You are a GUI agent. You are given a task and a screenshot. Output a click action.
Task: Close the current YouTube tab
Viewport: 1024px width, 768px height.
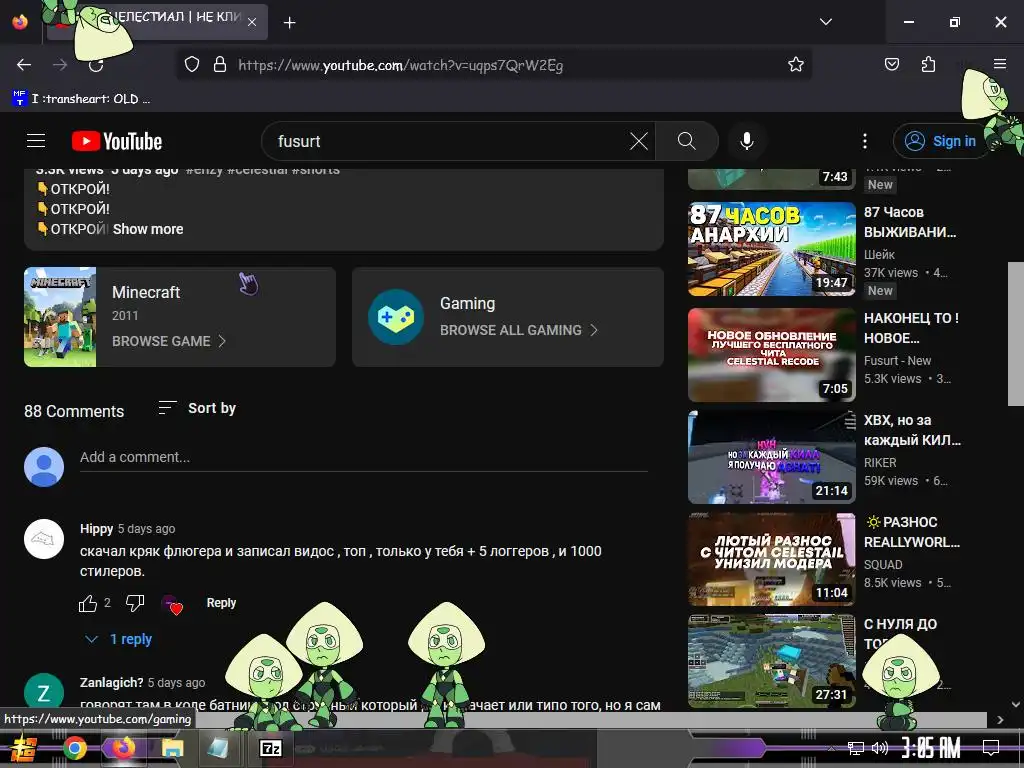pyautogui.click(x=252, y=22)
